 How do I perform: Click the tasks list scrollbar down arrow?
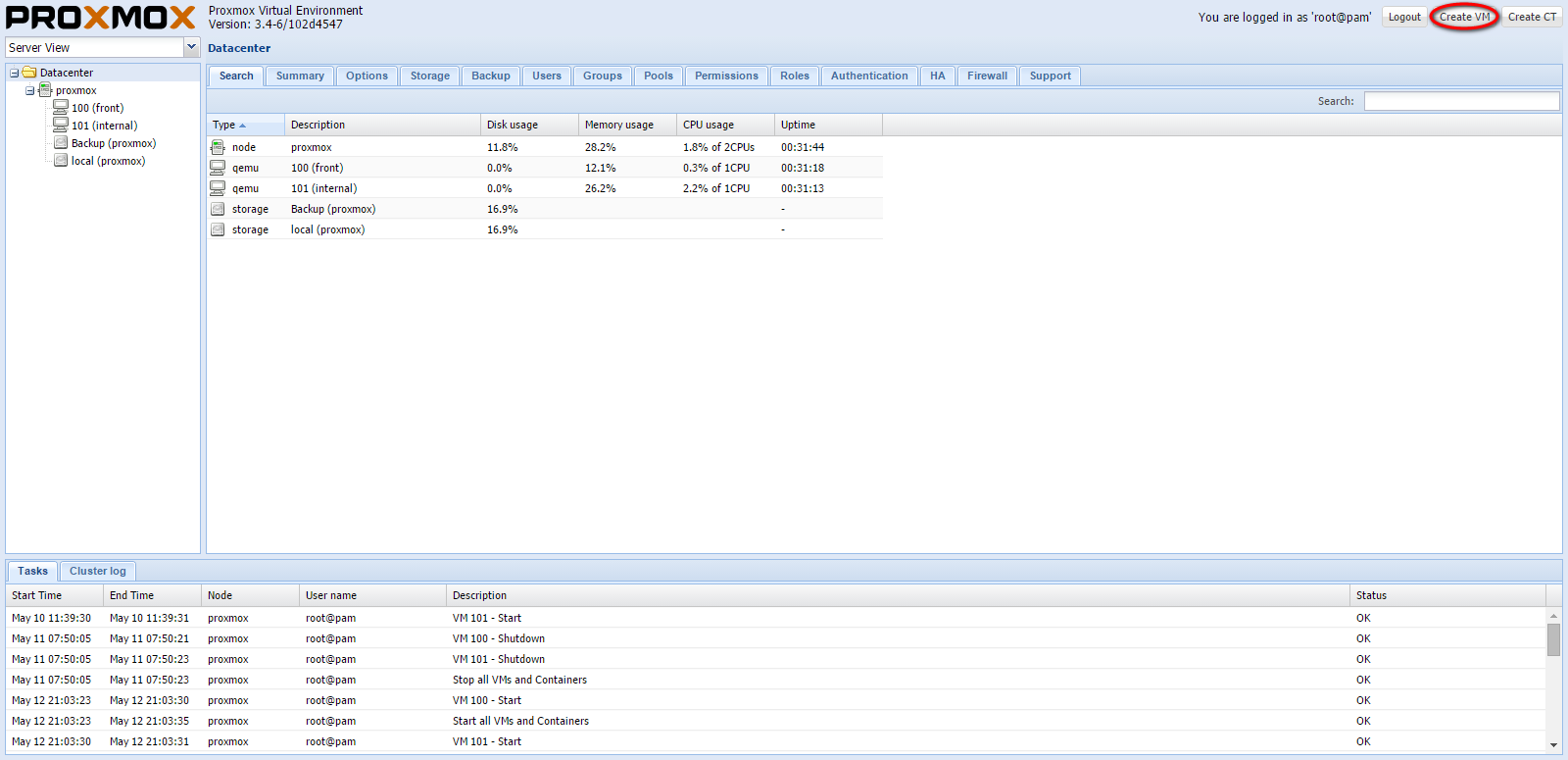[x=1553, y=745]
